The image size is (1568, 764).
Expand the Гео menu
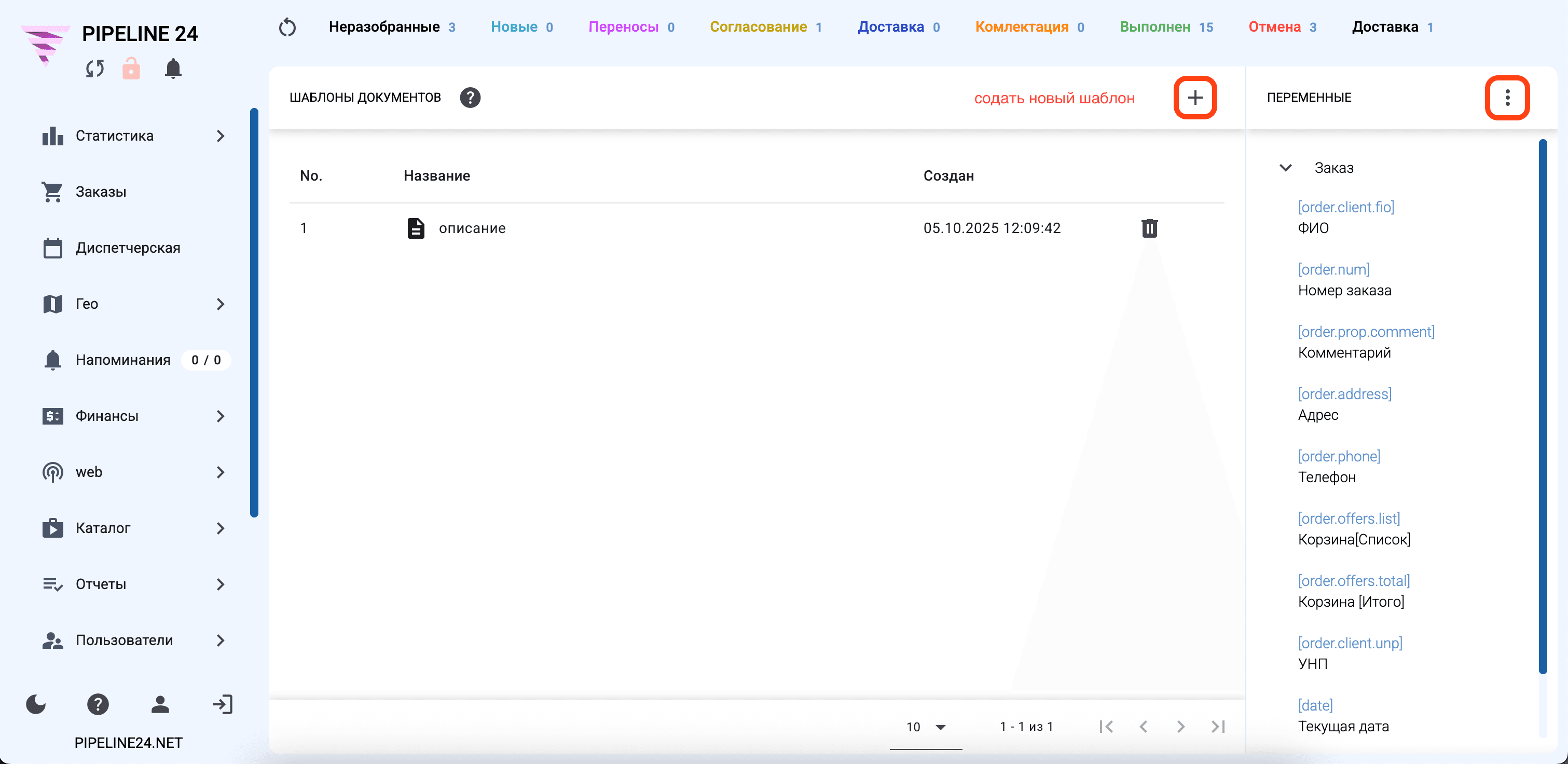[x=133, y=304]
